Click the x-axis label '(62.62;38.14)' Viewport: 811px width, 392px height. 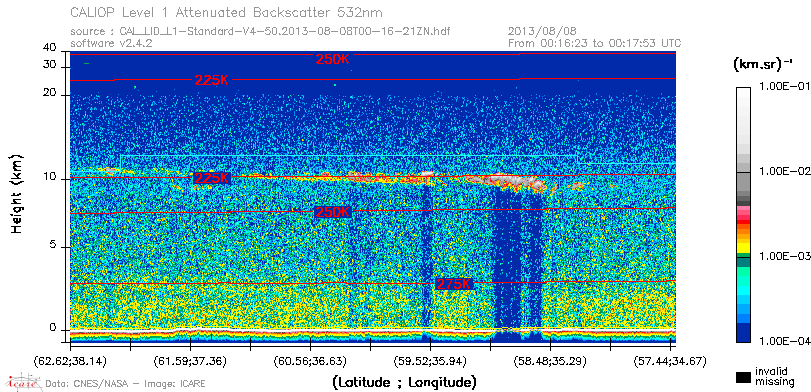coord(70,360)
